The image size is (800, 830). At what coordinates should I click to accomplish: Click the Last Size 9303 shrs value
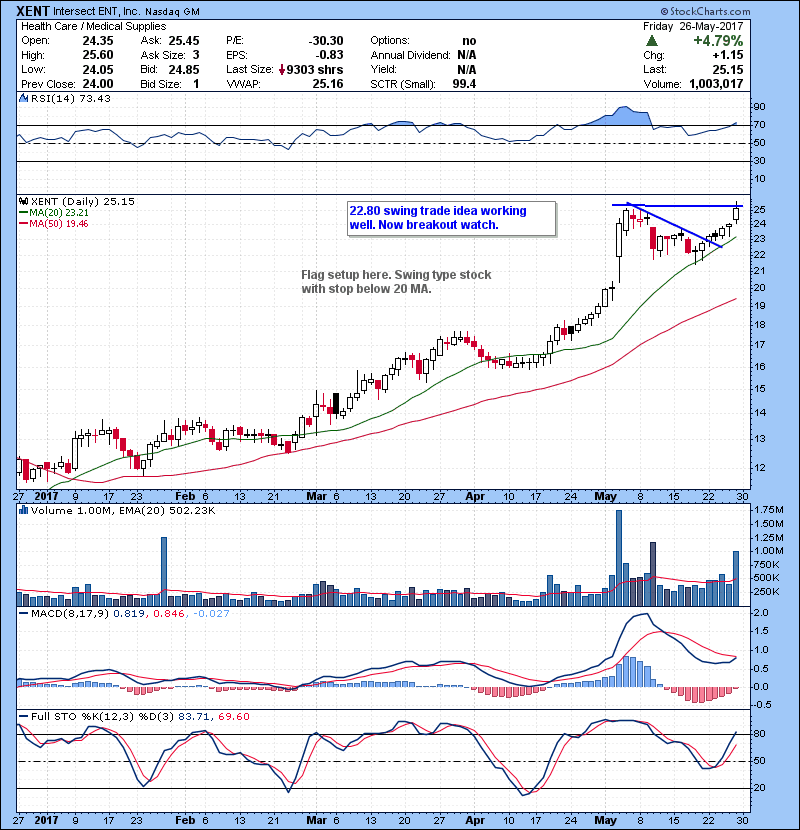(314, 69)
